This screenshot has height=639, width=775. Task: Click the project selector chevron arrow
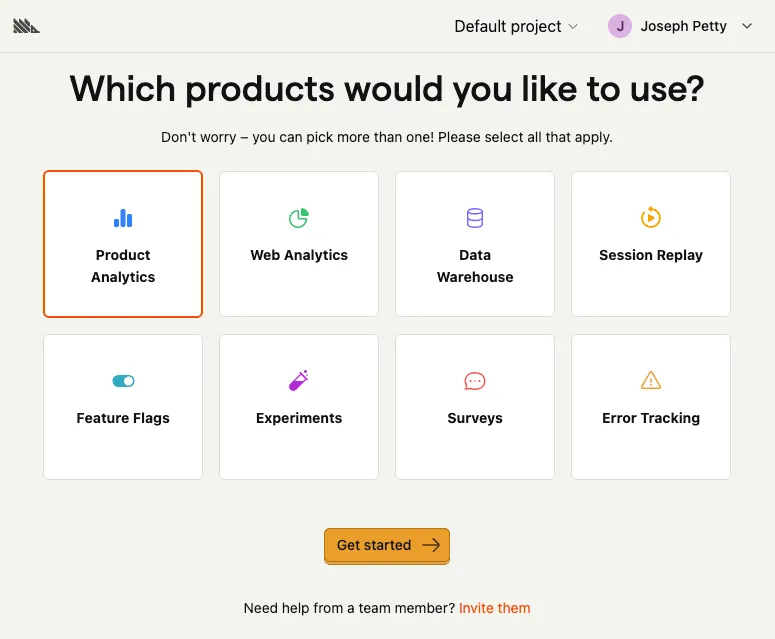pos(573,27)
